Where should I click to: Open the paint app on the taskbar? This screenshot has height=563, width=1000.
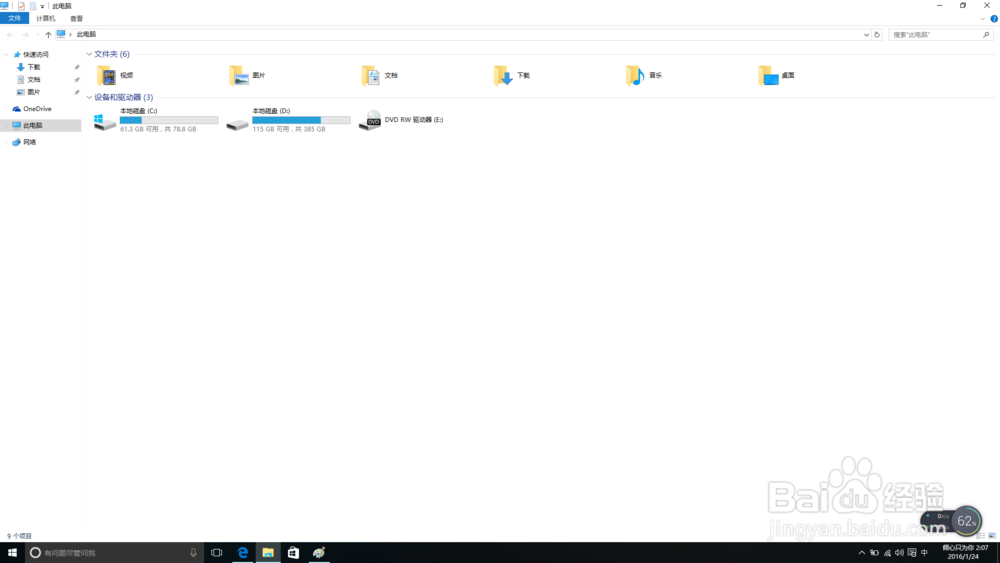click(319, 553)
